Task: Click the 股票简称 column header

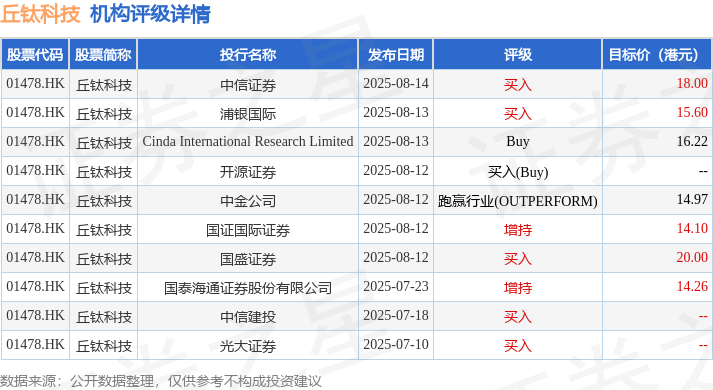Action: pyautogui.click(x=103, y=55)
